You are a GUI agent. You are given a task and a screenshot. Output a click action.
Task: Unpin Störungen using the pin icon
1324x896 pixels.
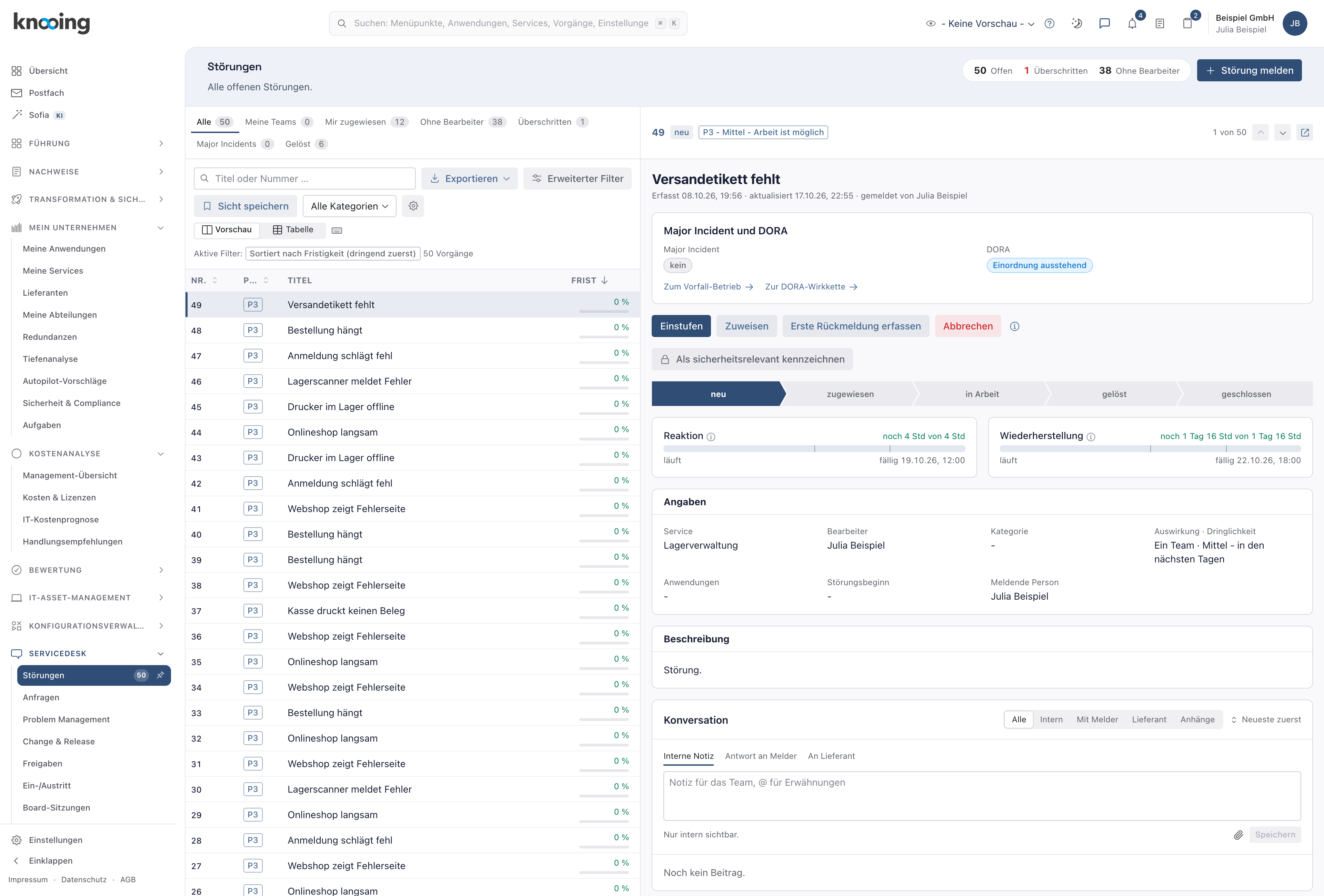point(160,675)
